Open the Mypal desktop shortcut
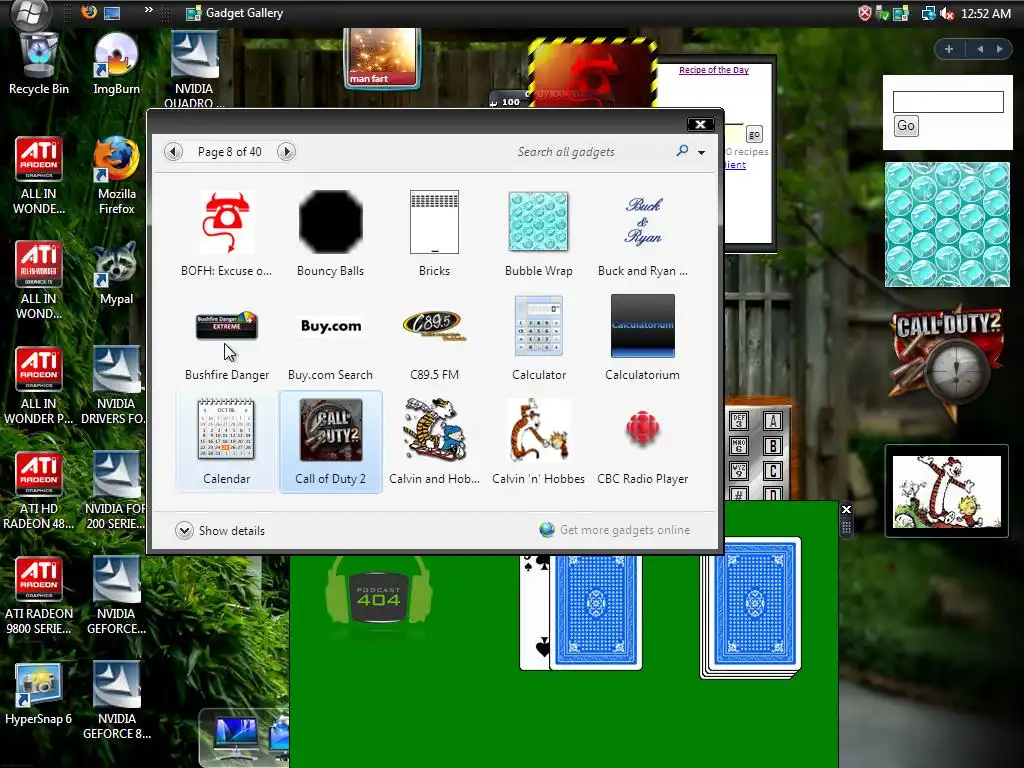The width and height of the screenshot is (1024, 768). pyautogui.click(x=116, y=273)
